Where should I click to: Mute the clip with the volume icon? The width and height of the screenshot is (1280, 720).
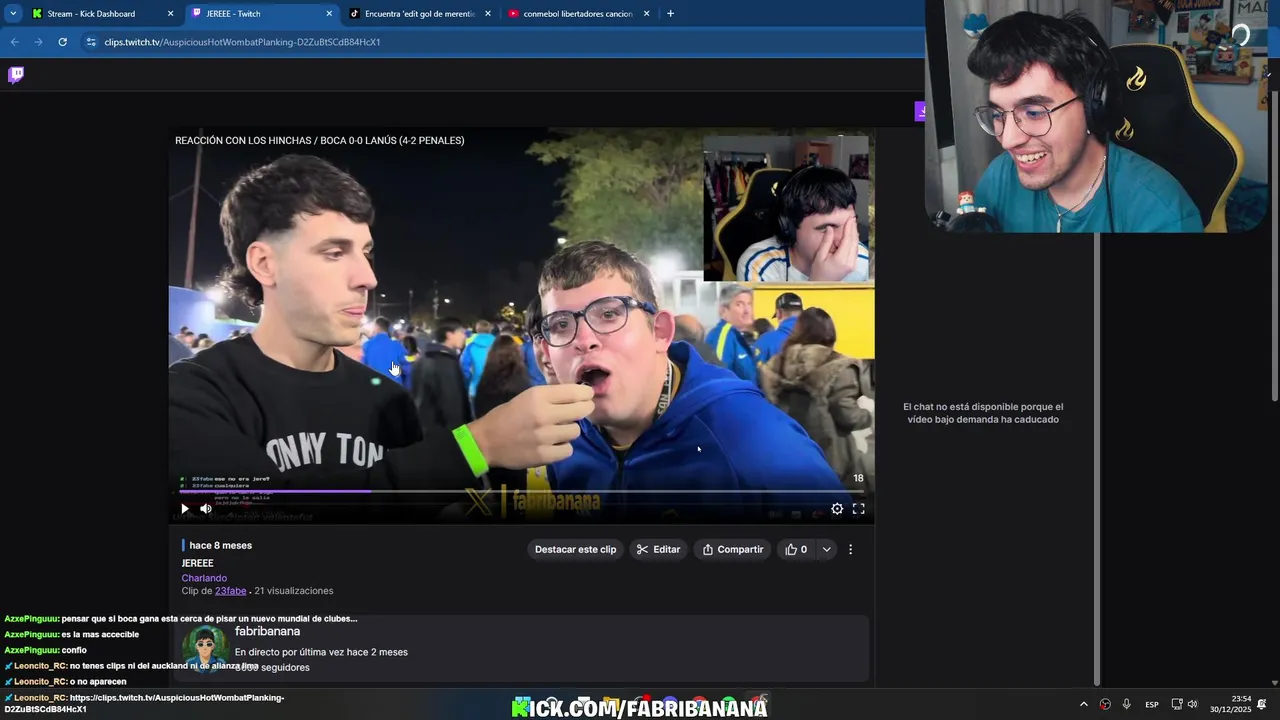pos(206,509)
